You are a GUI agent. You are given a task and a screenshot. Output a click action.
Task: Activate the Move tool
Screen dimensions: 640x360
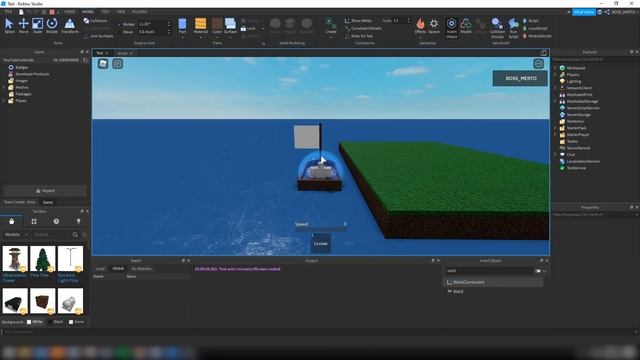[23, 26]
